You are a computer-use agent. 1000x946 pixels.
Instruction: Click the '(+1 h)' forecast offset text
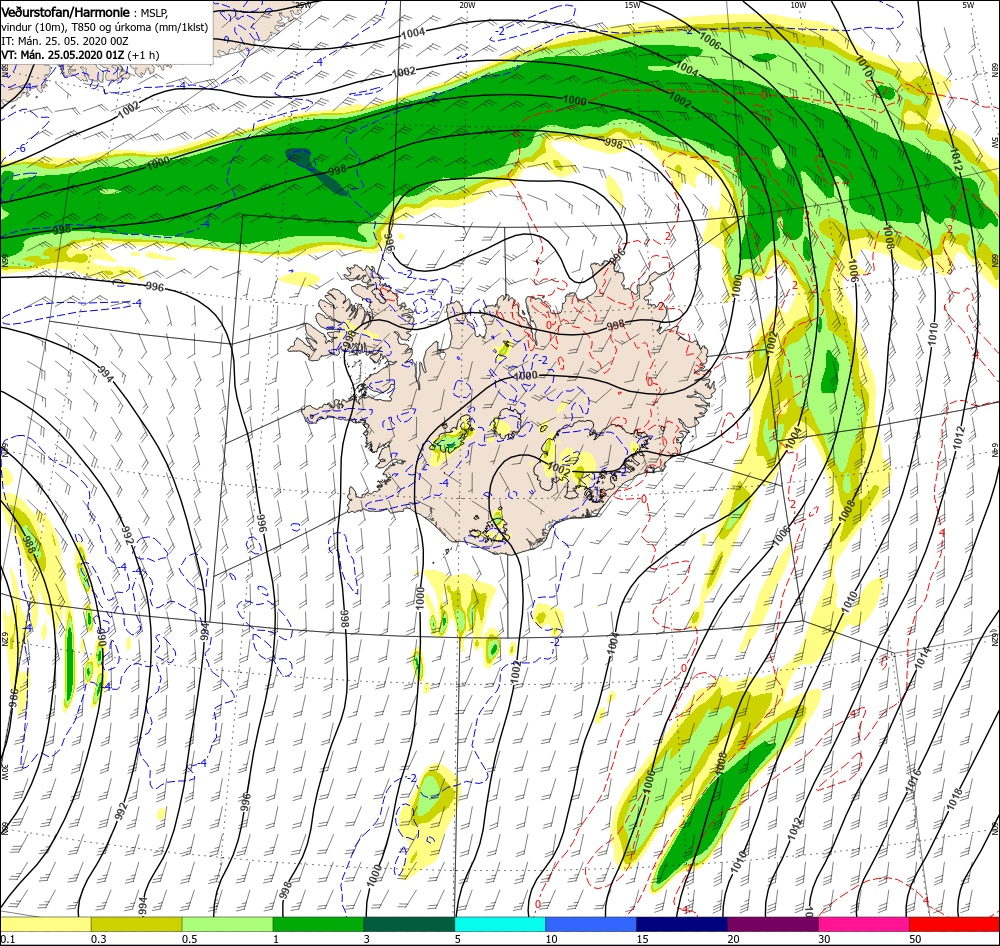tap(143, 55)
